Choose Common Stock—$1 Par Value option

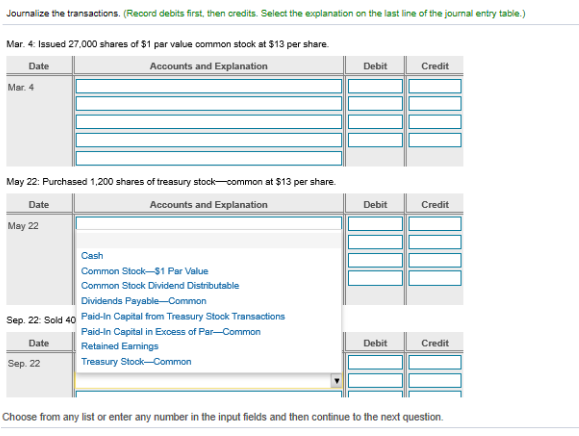coord(145,271)
